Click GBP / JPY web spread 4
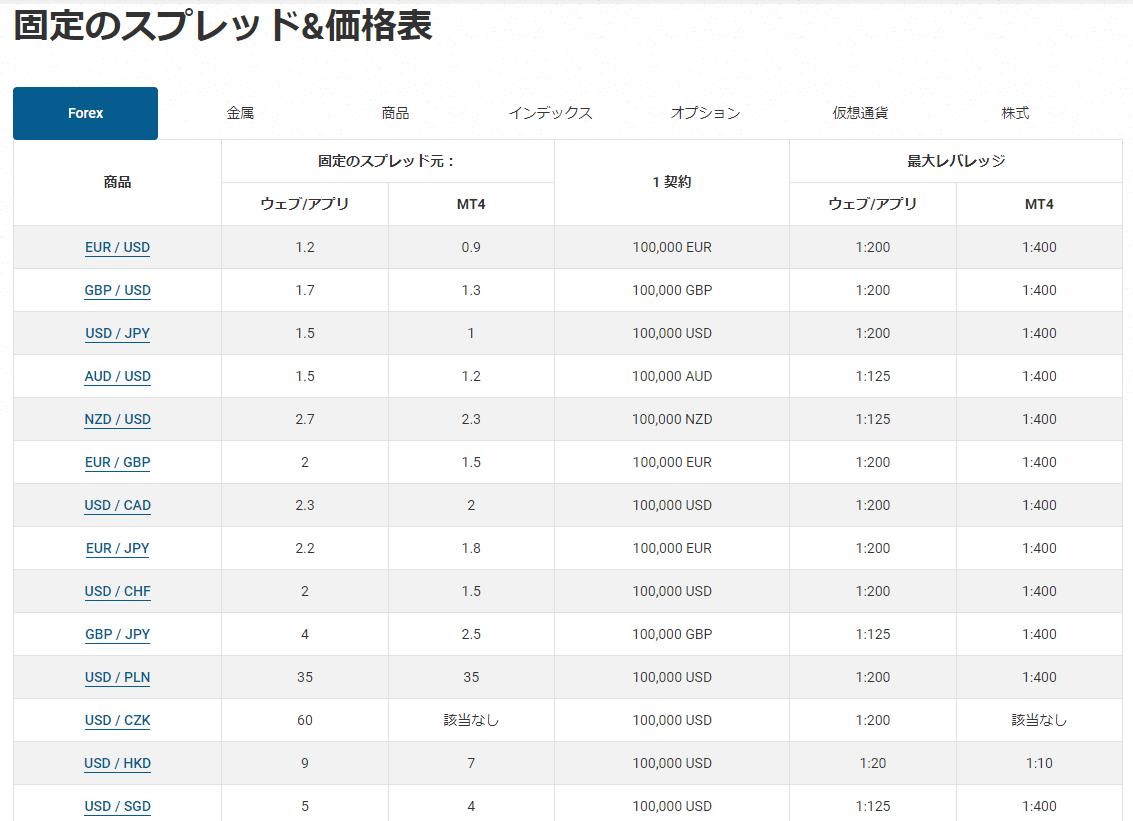The width and height of the screenshot is (1133, 821). point(305,635)
